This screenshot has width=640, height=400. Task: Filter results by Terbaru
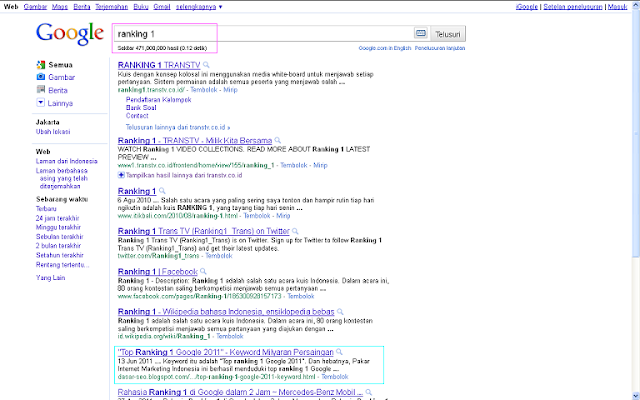click(x=46, y=209)
